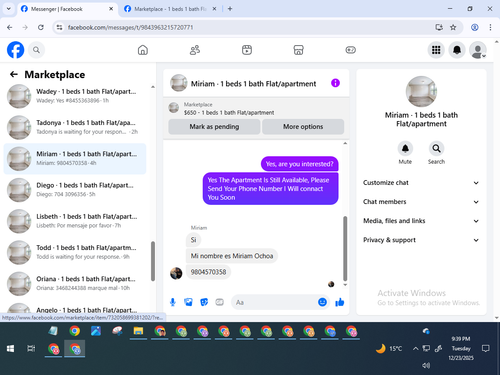Open the emoji picker smiley
This screenshot has width=500, height=375.
tap(322, 302)
